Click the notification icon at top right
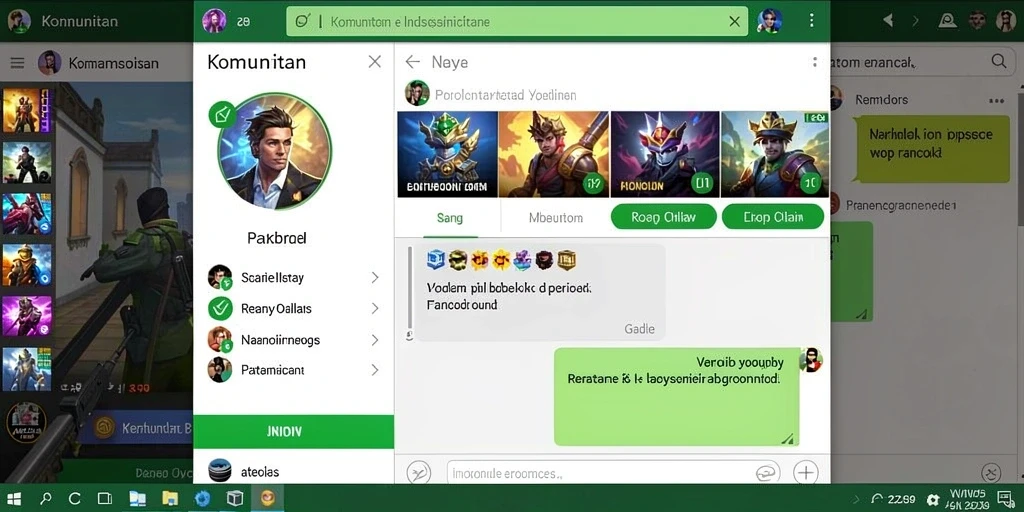Image resolution: width=1024 pixels, height=512 pixels. (948, 21)
